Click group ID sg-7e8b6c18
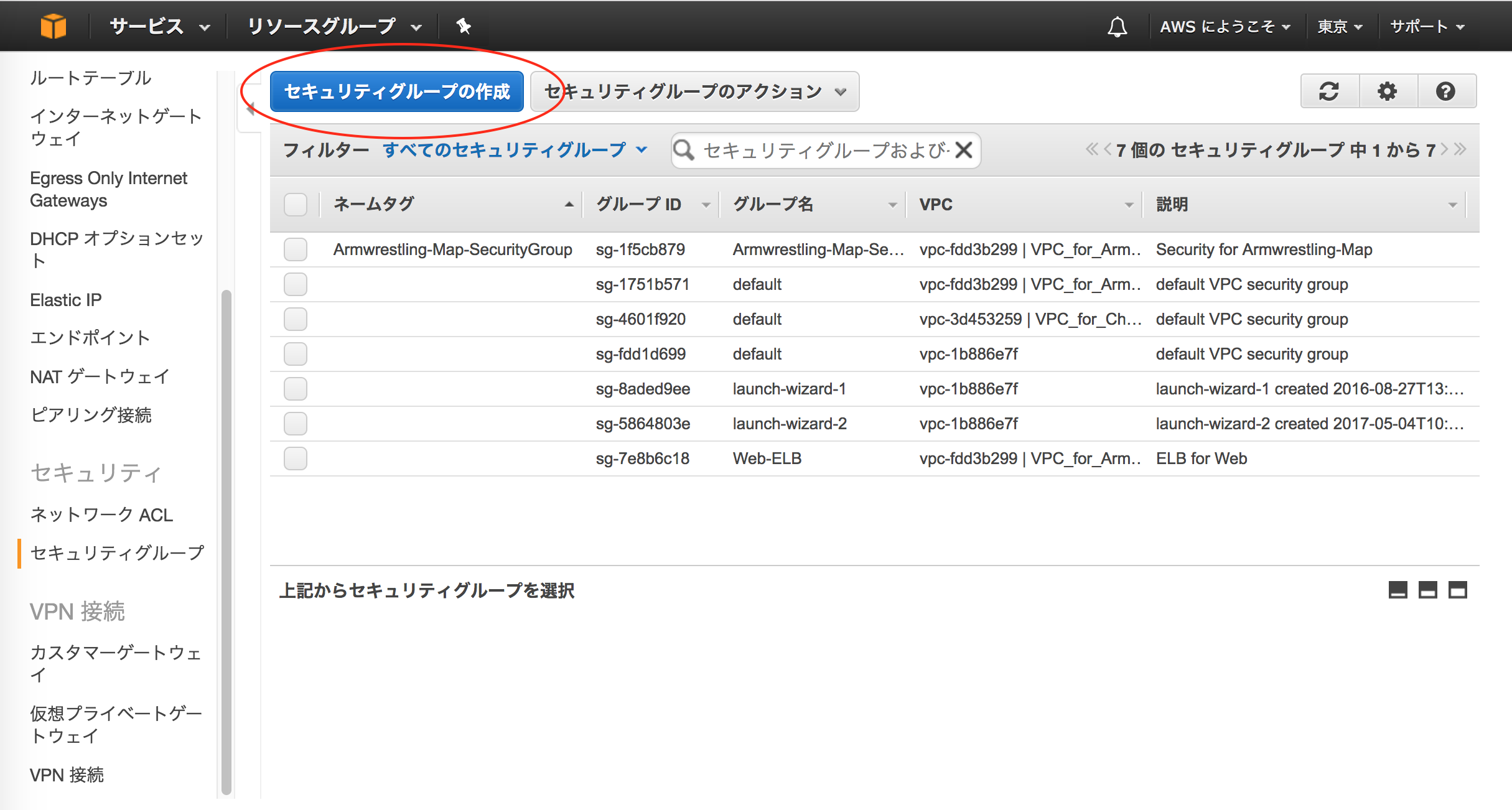The height and width of the screenshot is (810, 1512). (642, 459)
